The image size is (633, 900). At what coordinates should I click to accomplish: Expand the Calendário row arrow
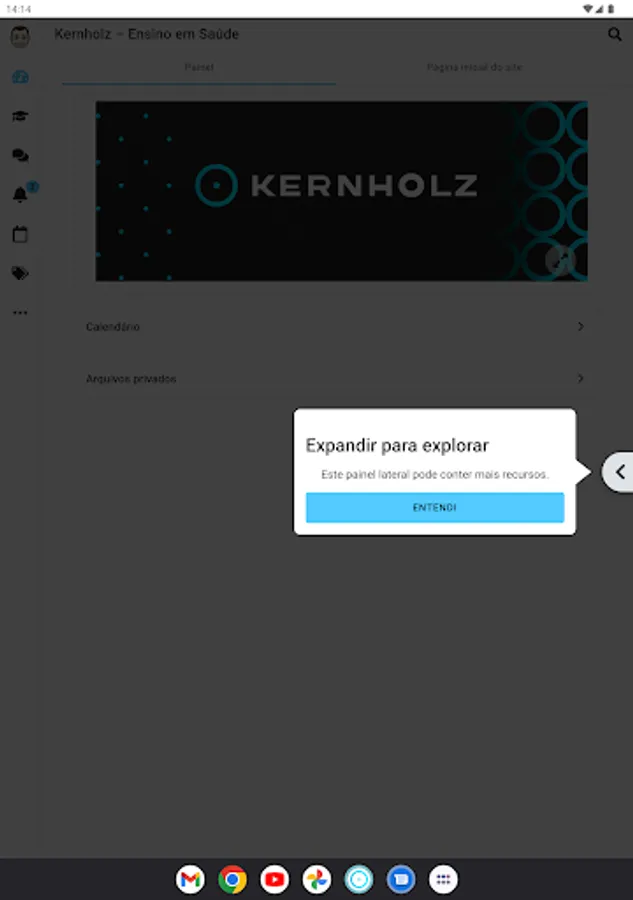pyautogui.click(x=581, y=327)
